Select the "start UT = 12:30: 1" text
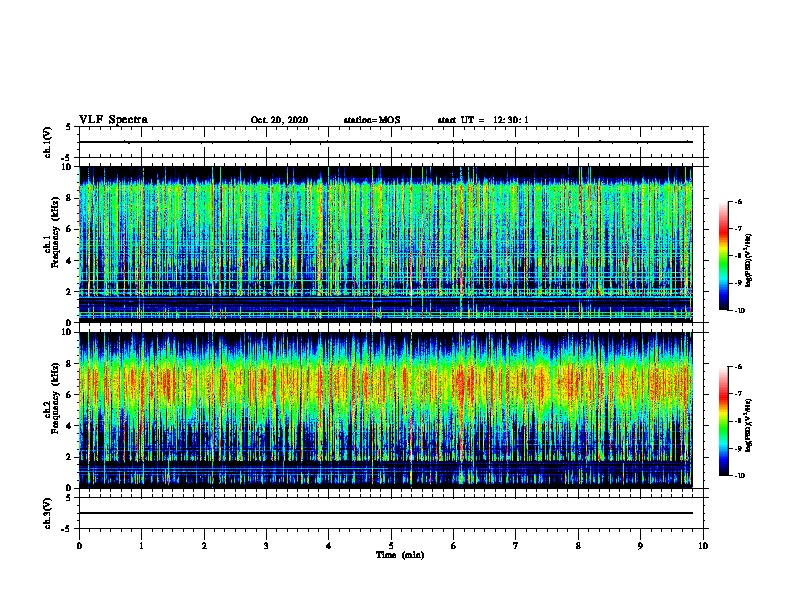Image resolution: width=792 pixels, height=612 pixels. (483, 120)
